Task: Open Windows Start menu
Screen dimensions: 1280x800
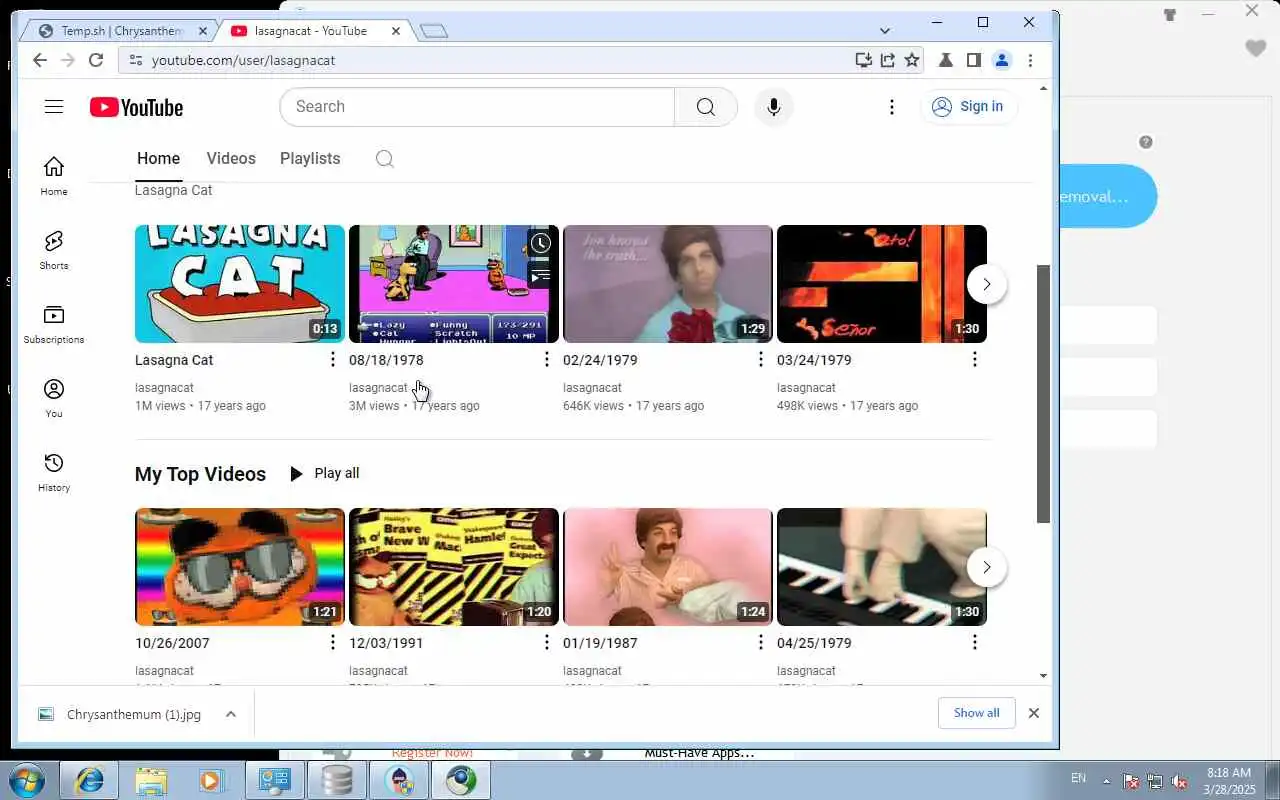Action: (26, 780)
